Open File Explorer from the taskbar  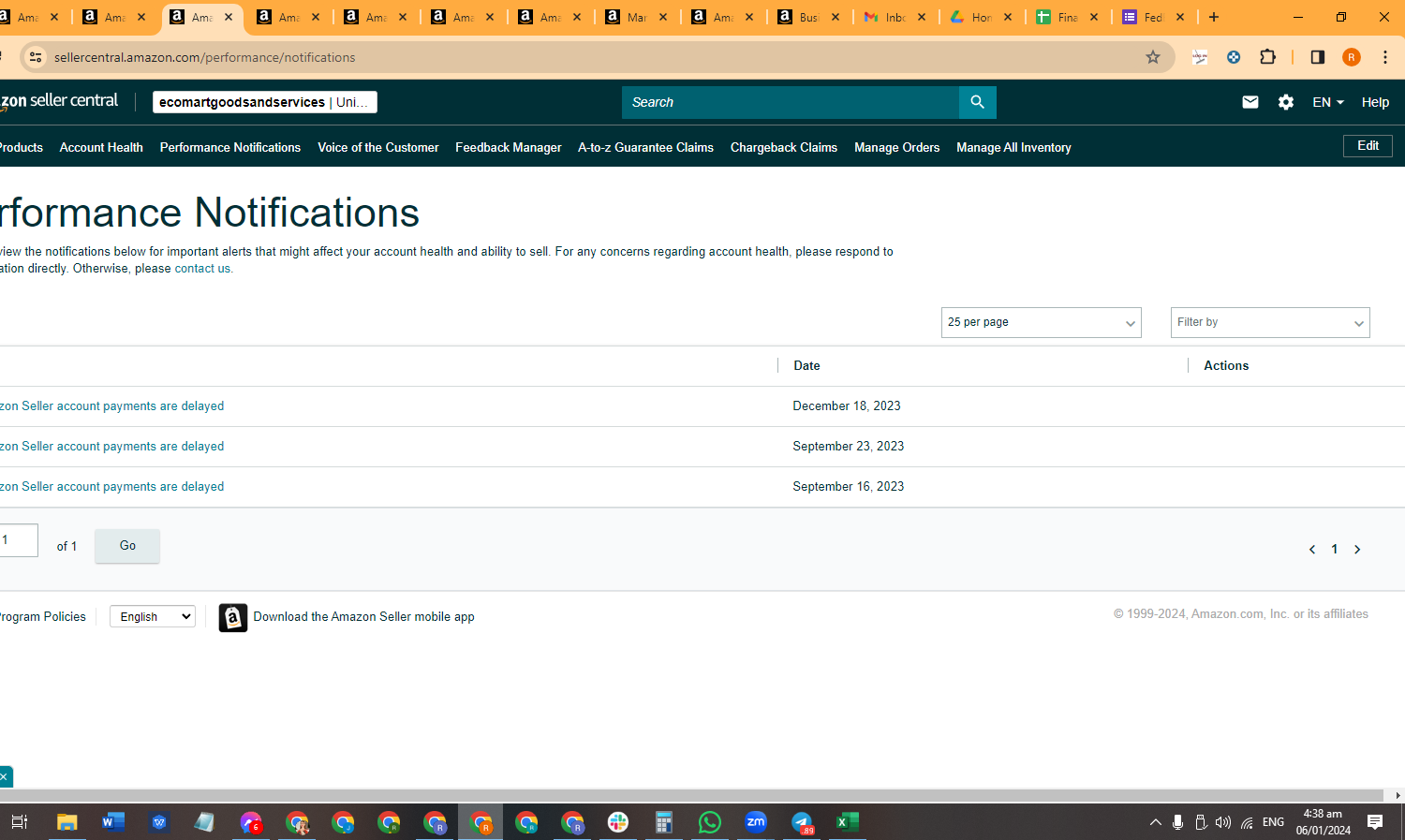[67, 822]
